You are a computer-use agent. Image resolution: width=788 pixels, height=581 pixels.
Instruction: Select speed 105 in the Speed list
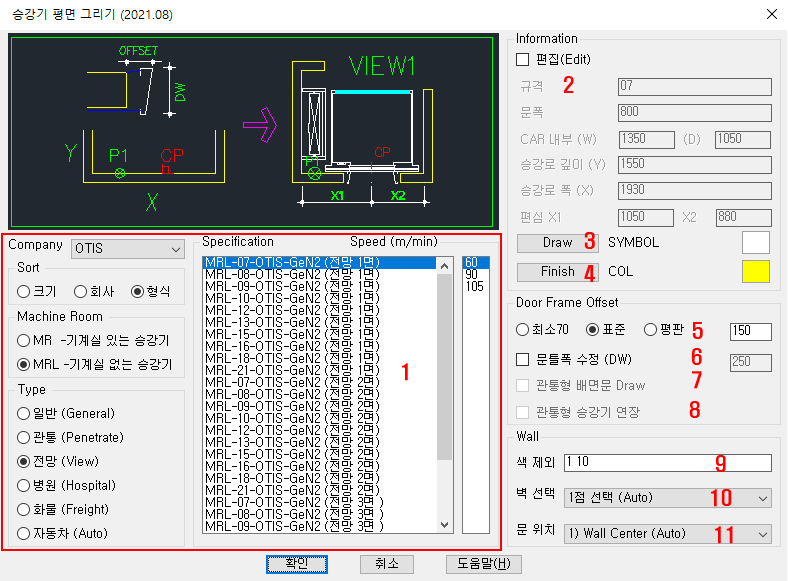point(475,286)
